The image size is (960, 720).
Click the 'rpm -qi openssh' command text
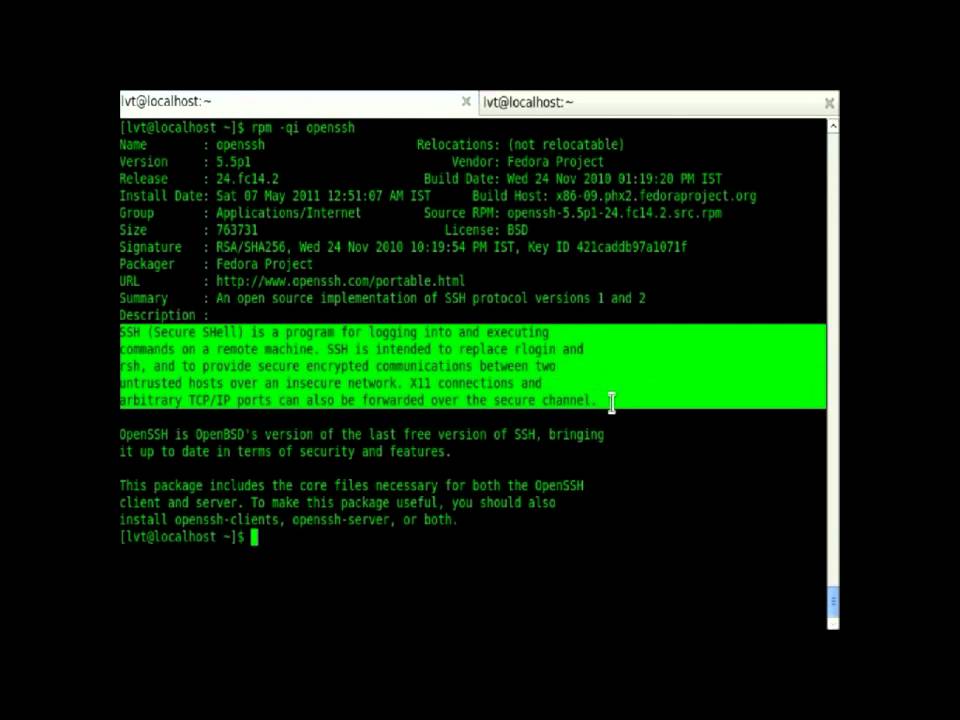303,127
